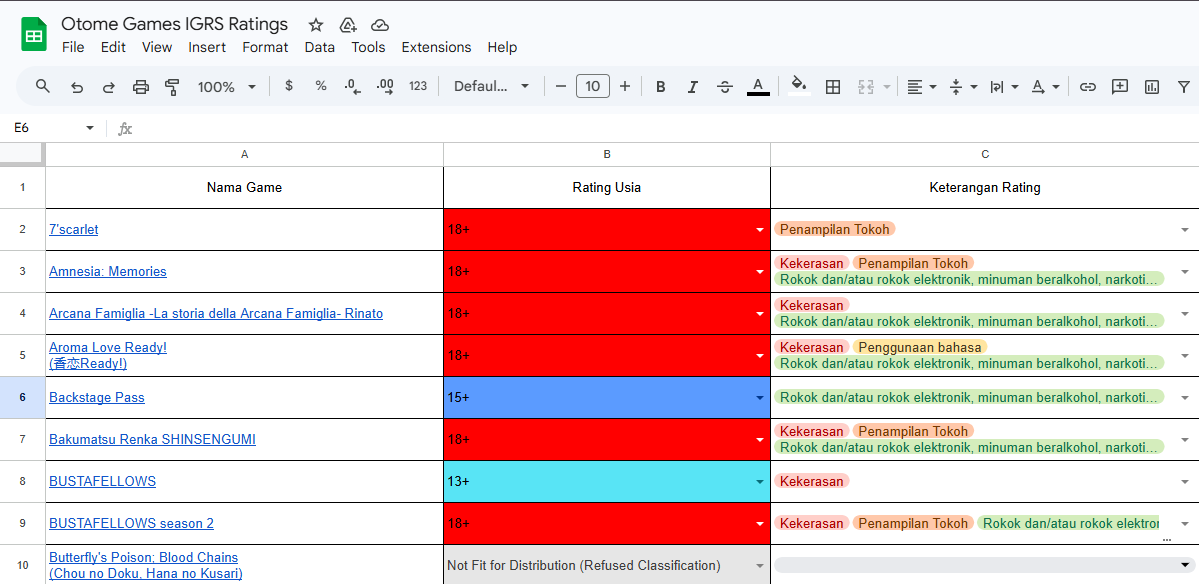
Task: Open the zoom 100% dropdown
Action: 226,86
